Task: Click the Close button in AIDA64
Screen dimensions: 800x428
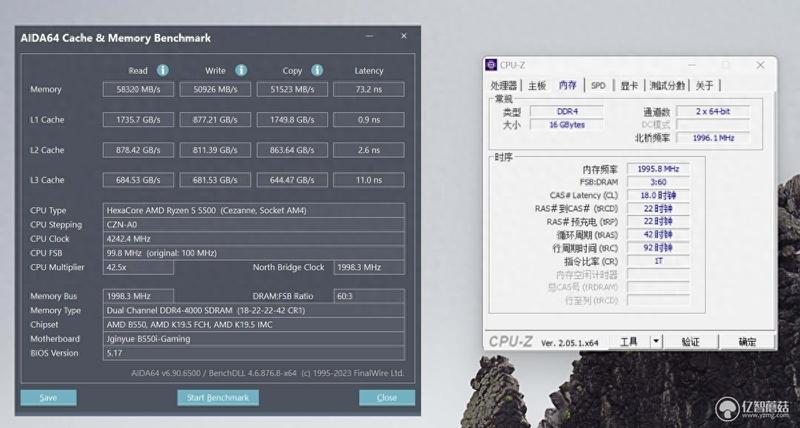Action: [x=387, y=398]
